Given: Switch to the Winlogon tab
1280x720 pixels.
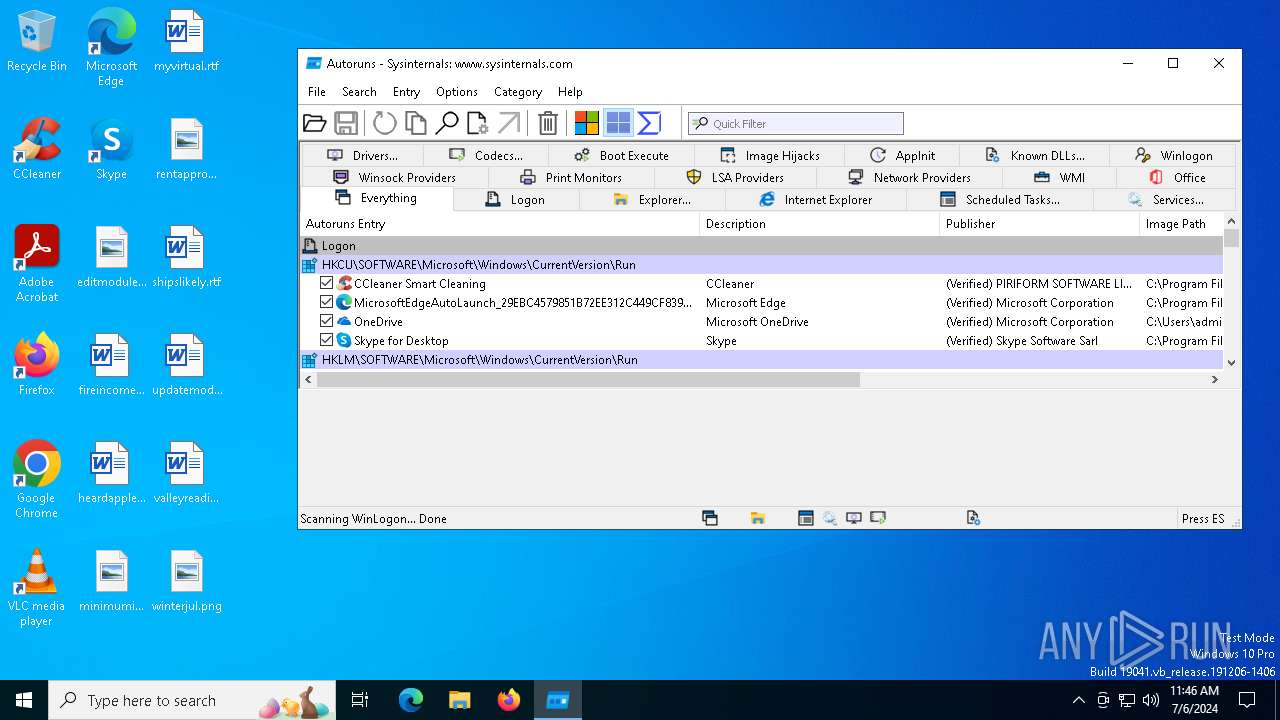Looking at the screenshot, I should [x=1173, y=155].
